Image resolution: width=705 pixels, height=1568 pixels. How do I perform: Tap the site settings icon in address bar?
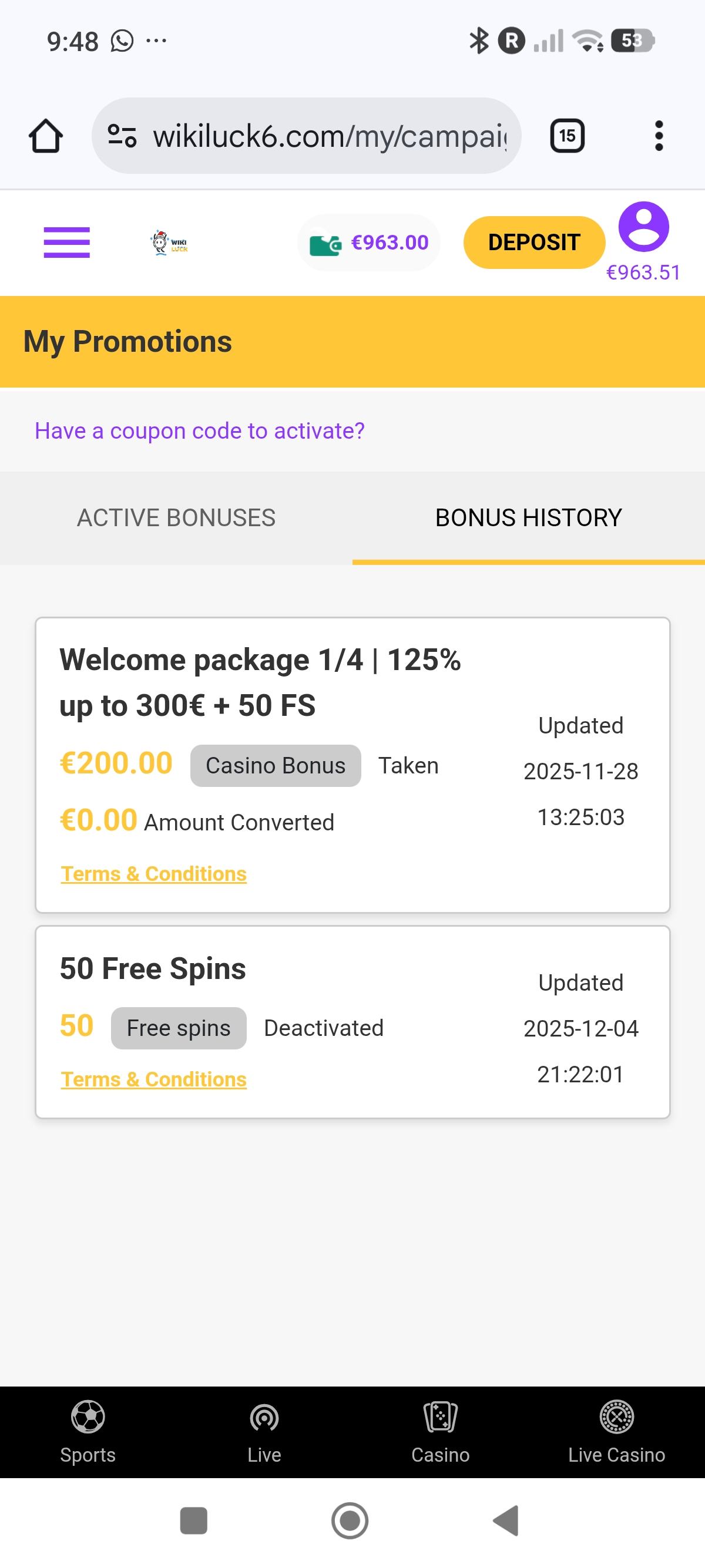click(122, 136)
